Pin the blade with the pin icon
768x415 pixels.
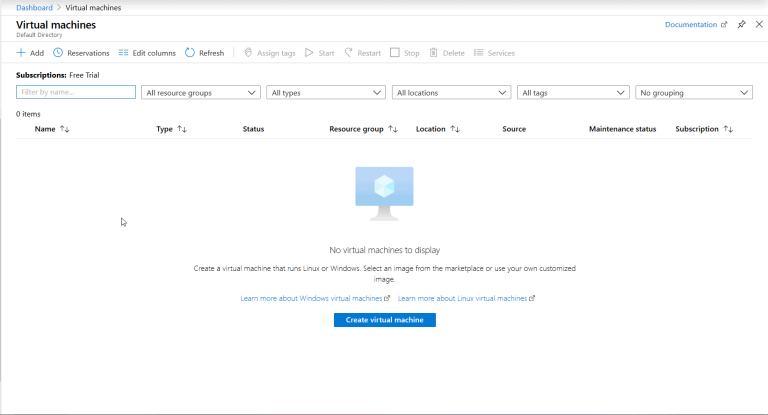[742, 24]
